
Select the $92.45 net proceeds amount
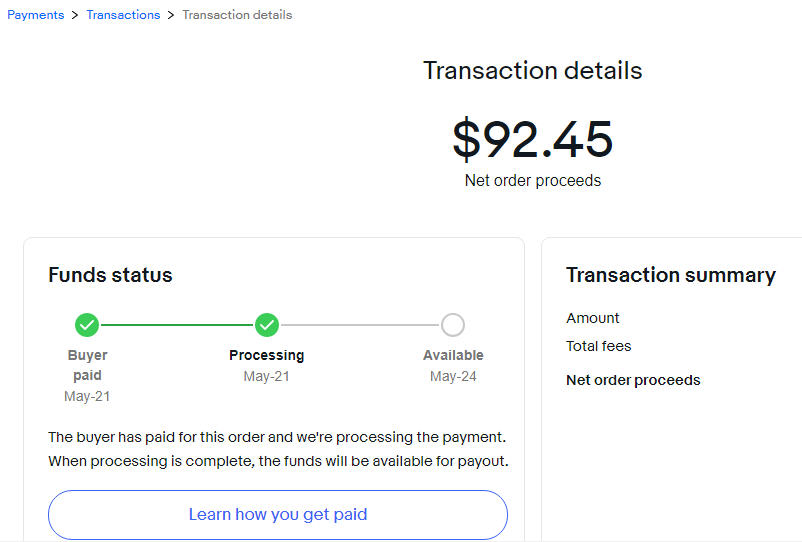click(x=532, y=139)
